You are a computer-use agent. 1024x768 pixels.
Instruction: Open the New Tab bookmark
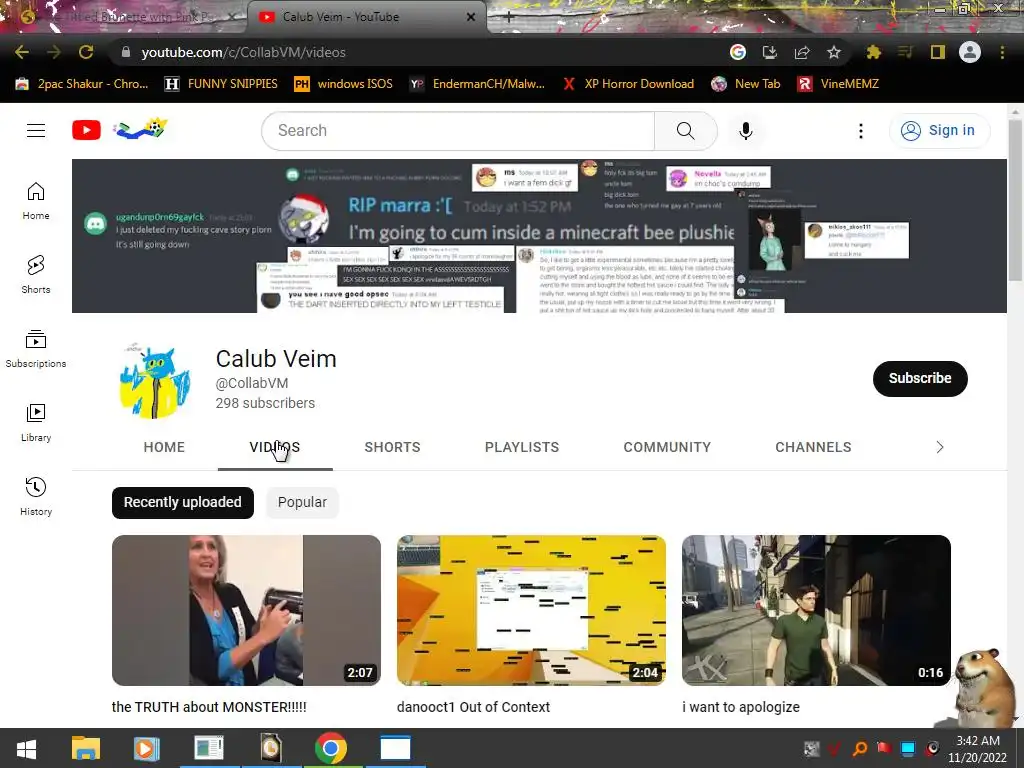(746, 84)
